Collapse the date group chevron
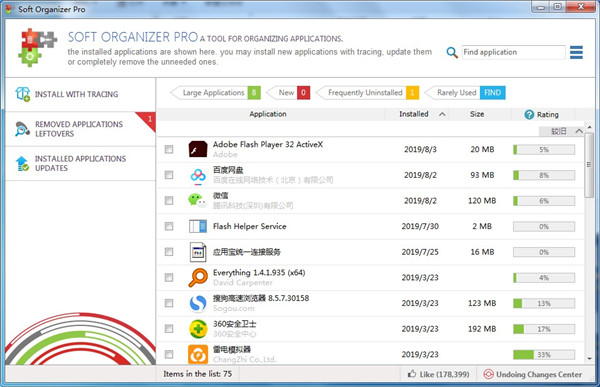600x387 pixels. [579, 131]
